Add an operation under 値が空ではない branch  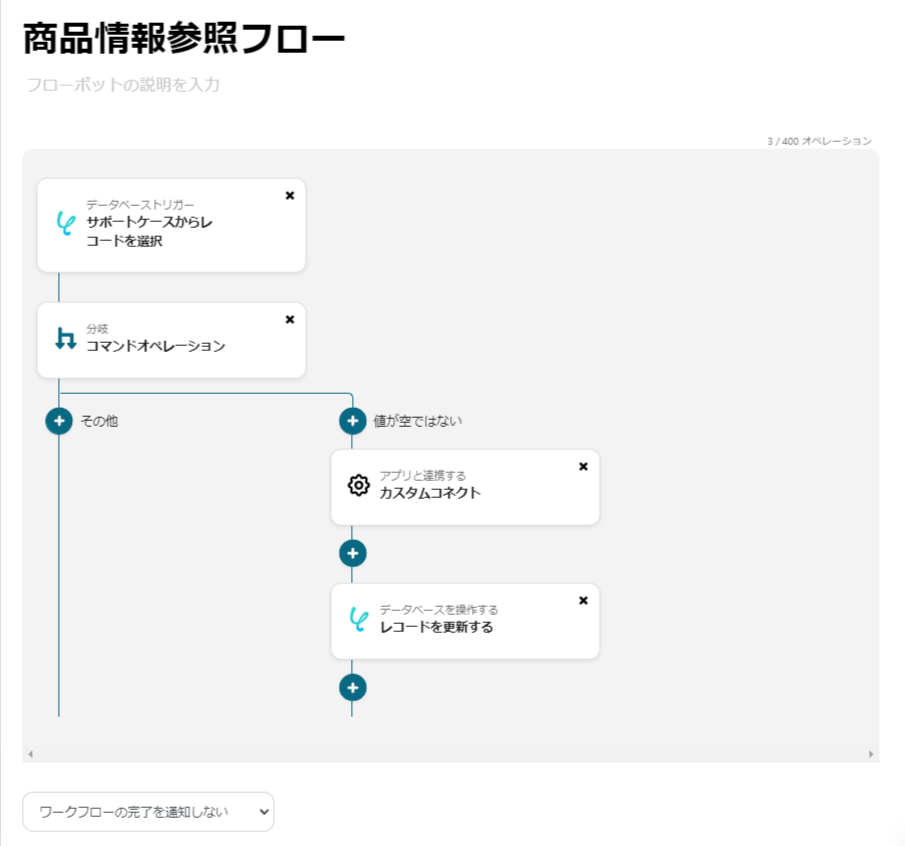[353, 421]
